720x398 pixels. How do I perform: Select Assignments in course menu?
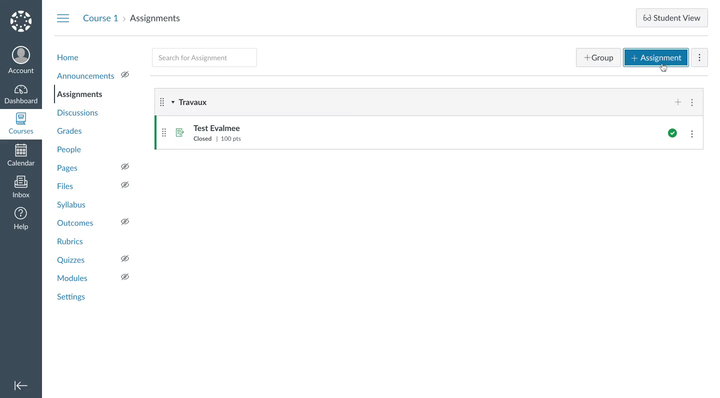click(x=79, y=94)
